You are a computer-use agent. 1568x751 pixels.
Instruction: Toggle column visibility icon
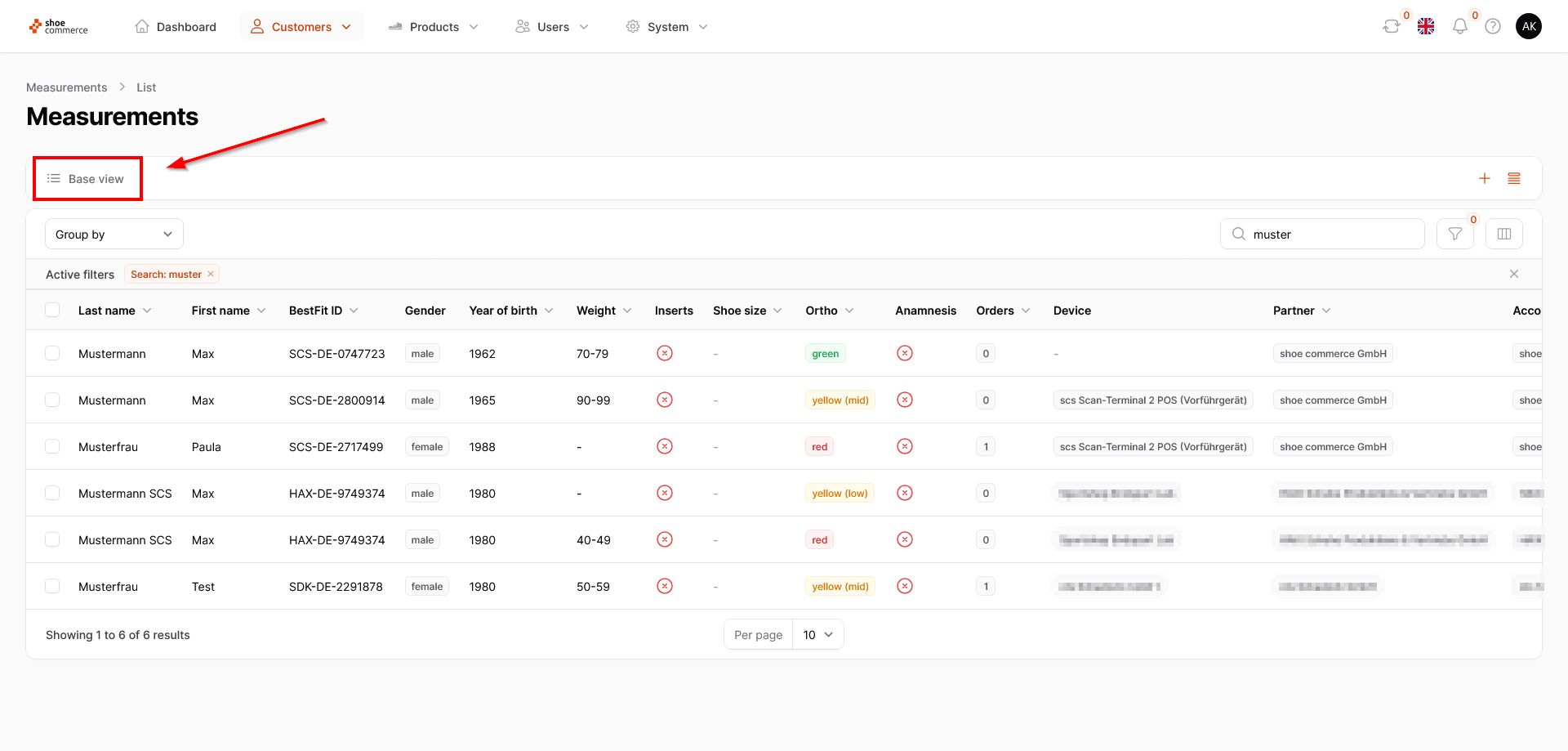pyautogui.click(x=1503, y=235)
